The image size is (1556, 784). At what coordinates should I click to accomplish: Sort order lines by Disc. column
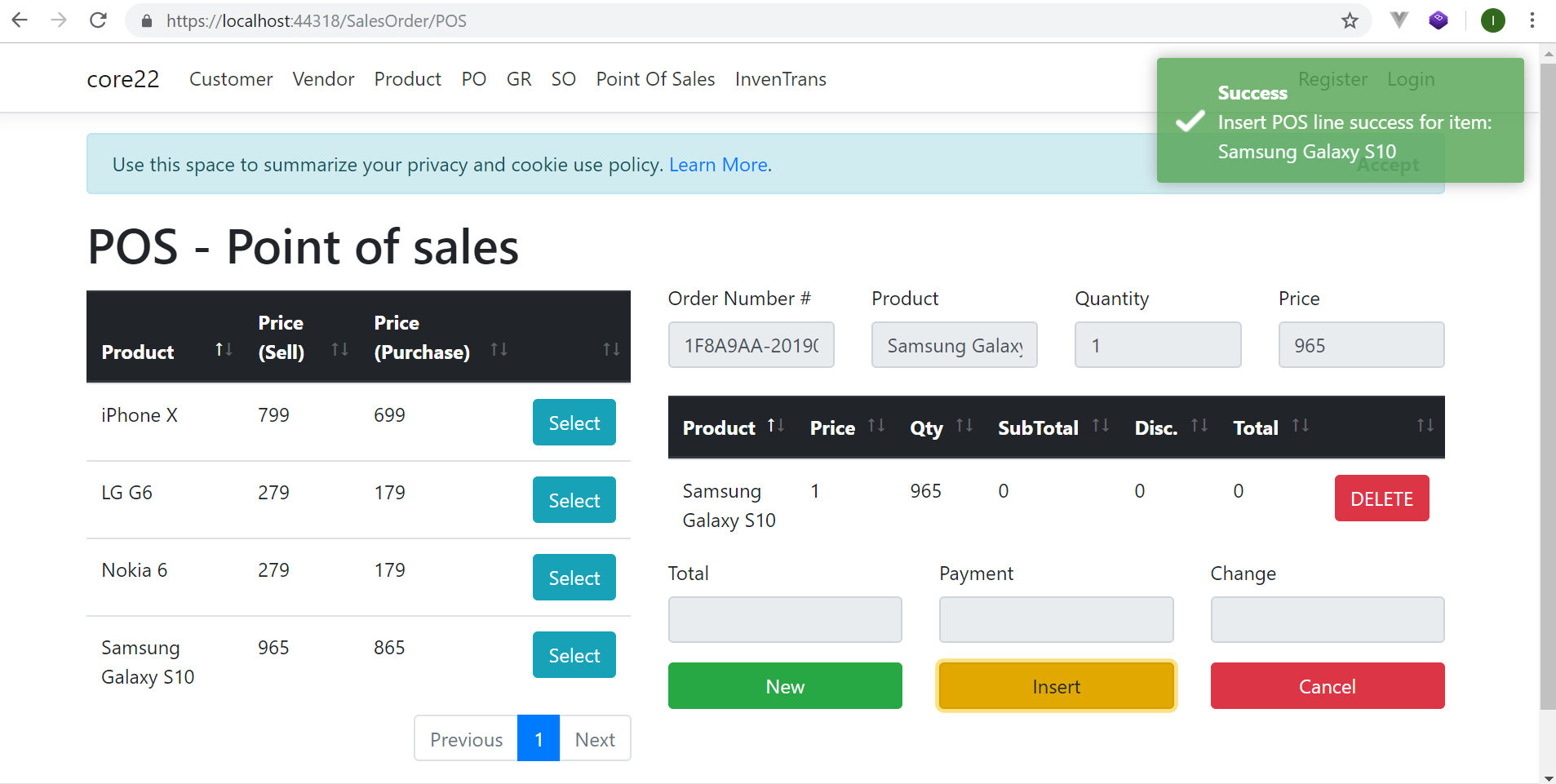(1169, 427)
